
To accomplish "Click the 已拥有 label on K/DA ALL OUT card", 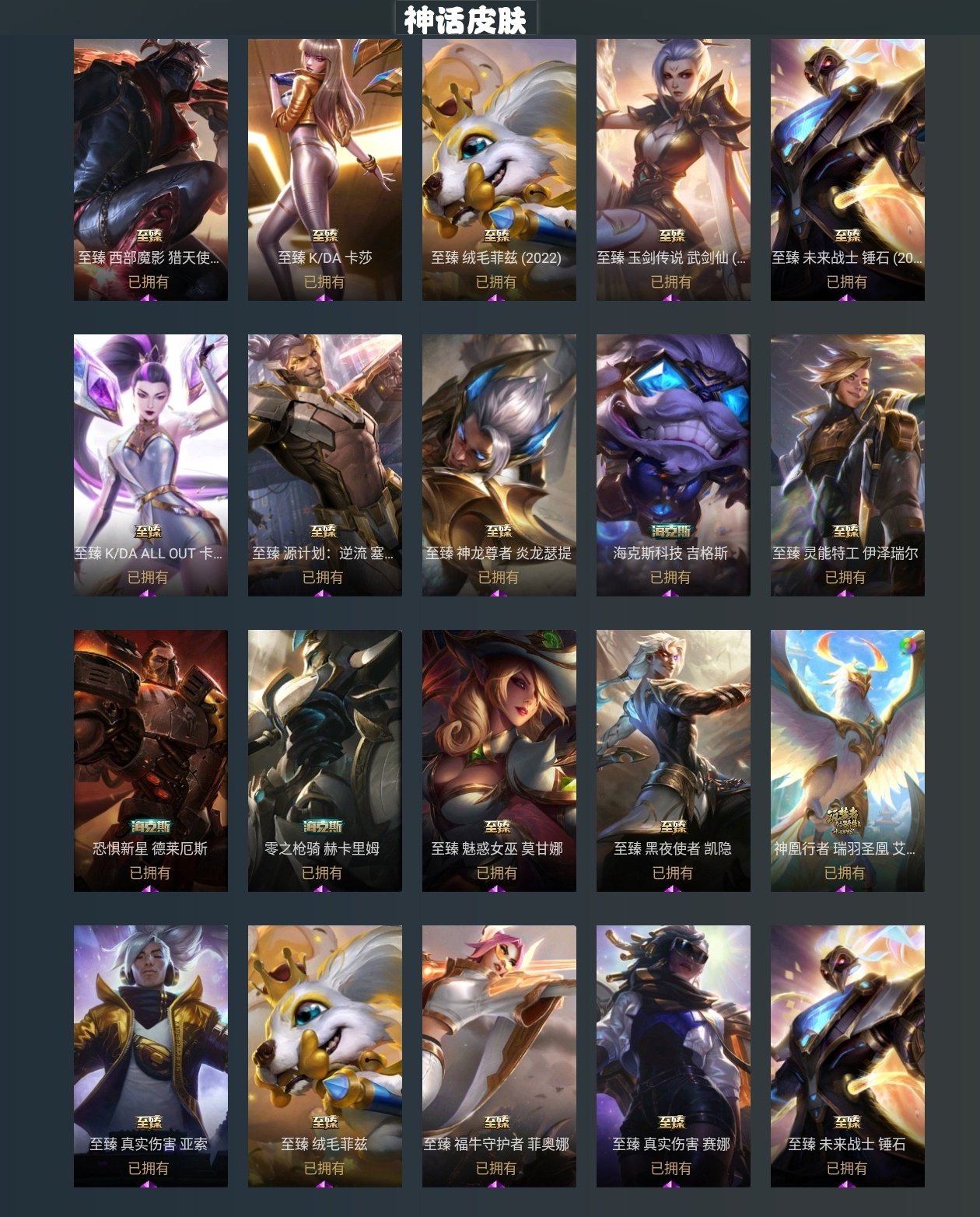I will point(148,577).
